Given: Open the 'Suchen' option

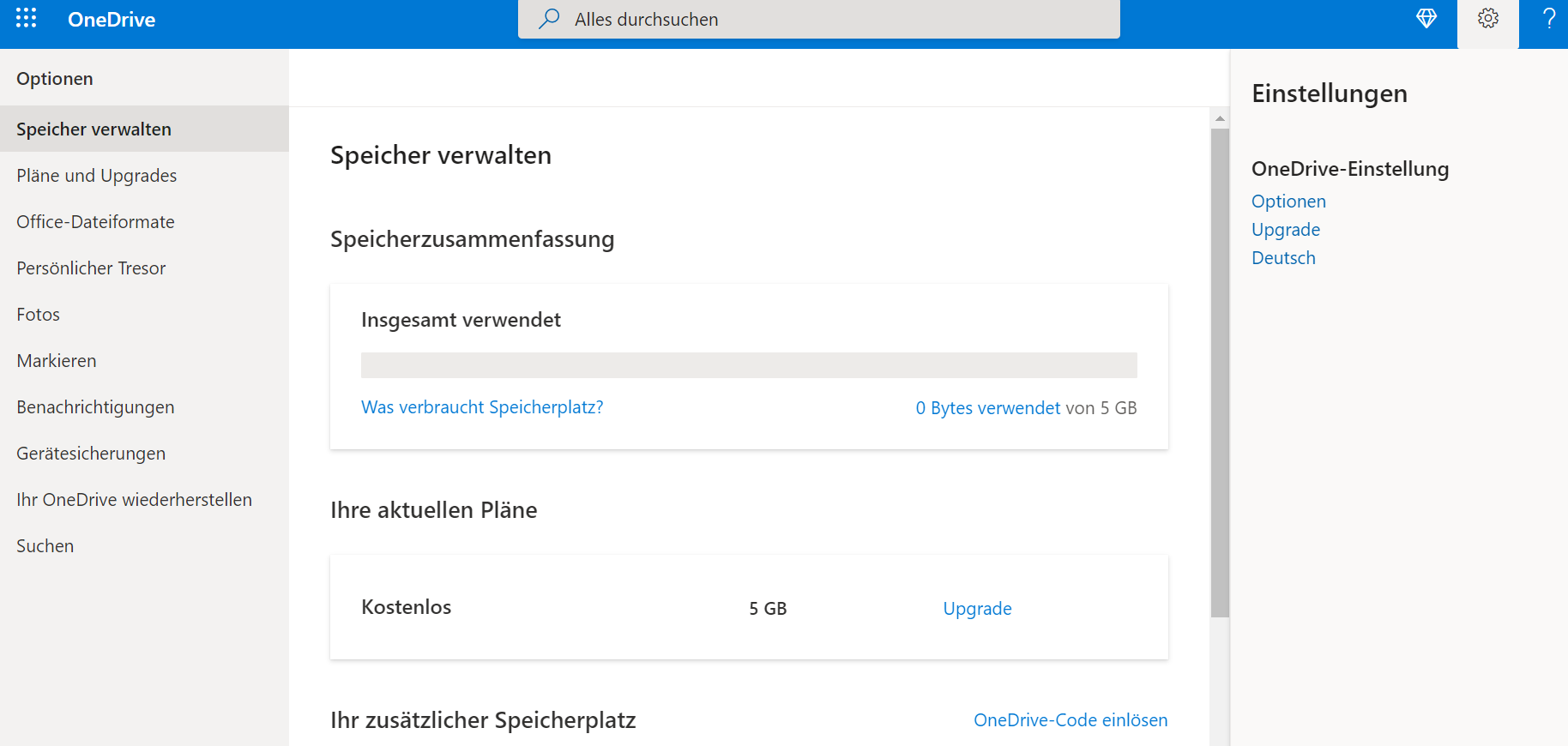Looking at the screenshot, I should (x=144, y=545).
